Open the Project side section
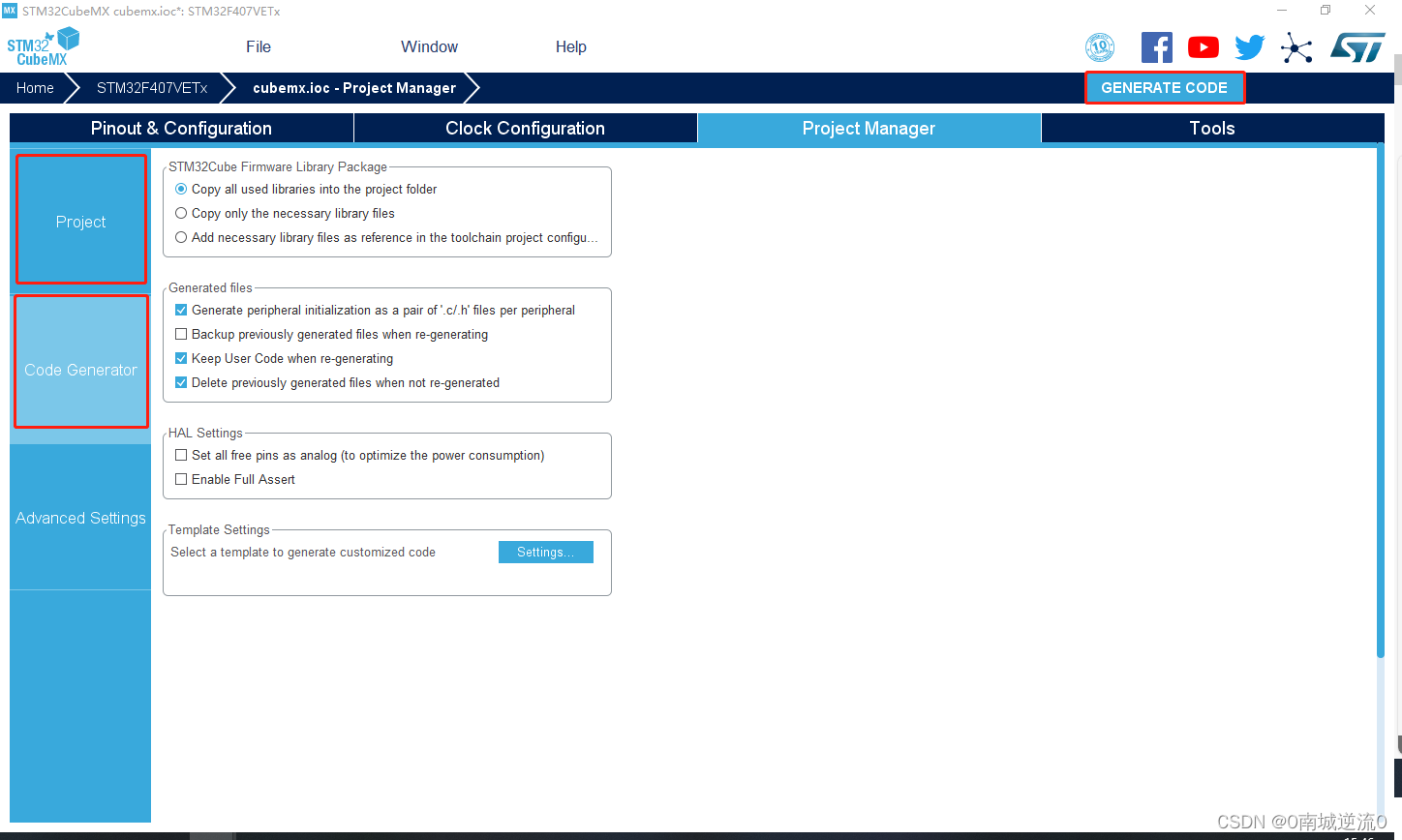 point(81,222)
